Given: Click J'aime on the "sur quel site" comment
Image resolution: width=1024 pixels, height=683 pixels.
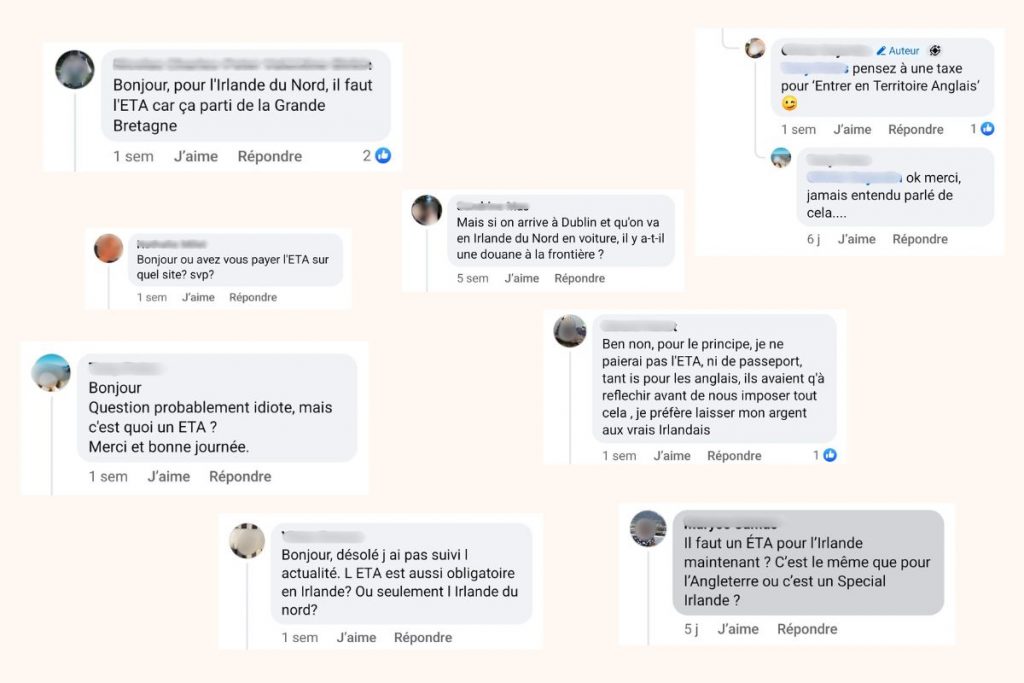Looking at the screenshot, I should [x=198, y=297].
